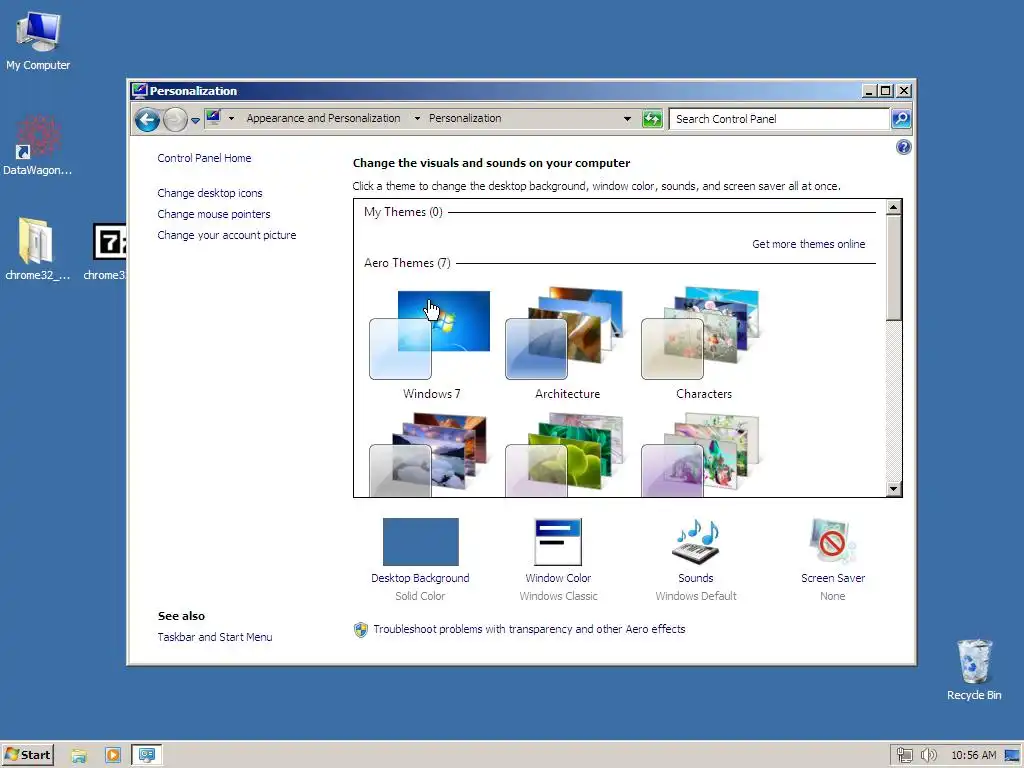Click the themes list scrollbar thumb
The image size is (1024, 768).
click(x=893, y=268)
